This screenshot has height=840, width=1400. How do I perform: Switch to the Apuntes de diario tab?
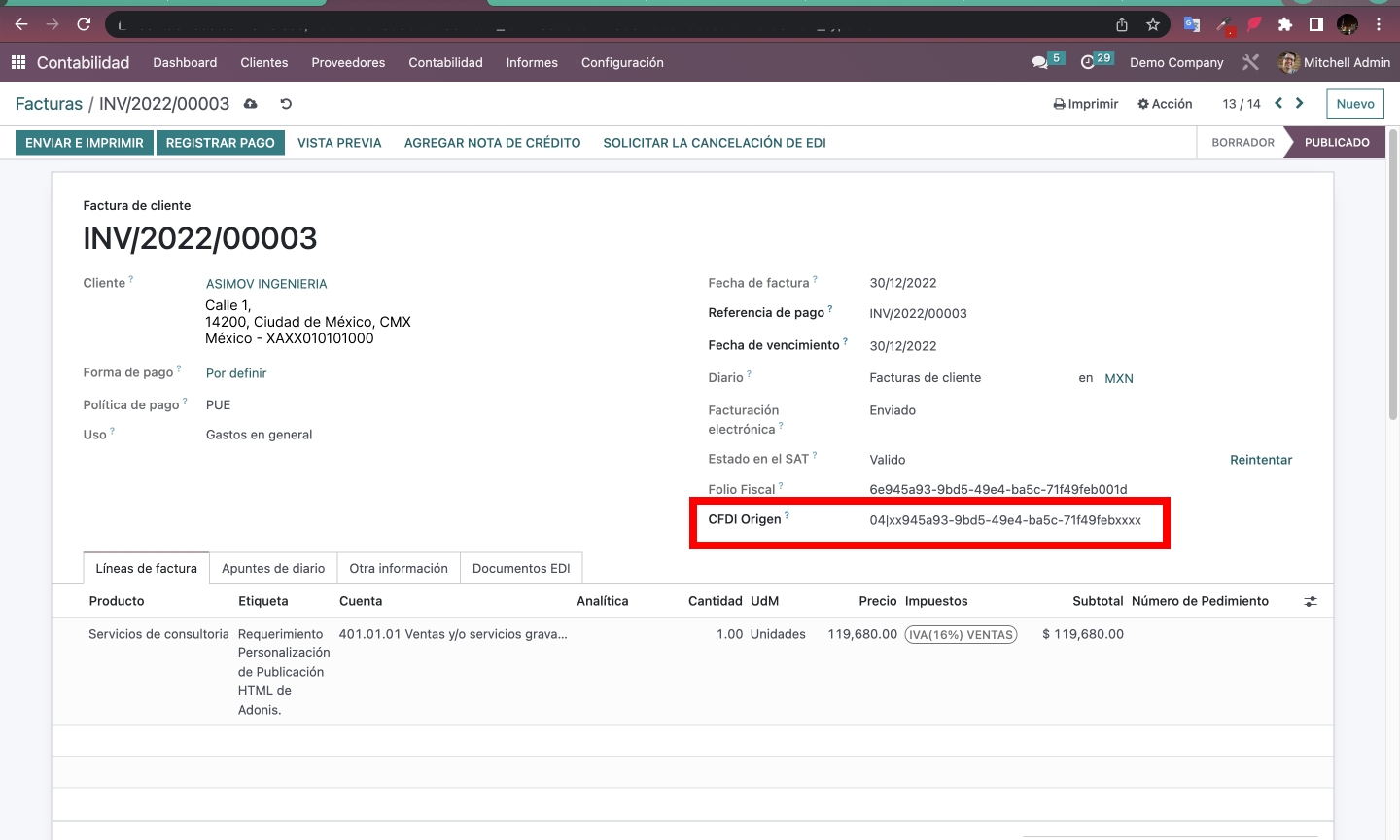pos(273,568)
